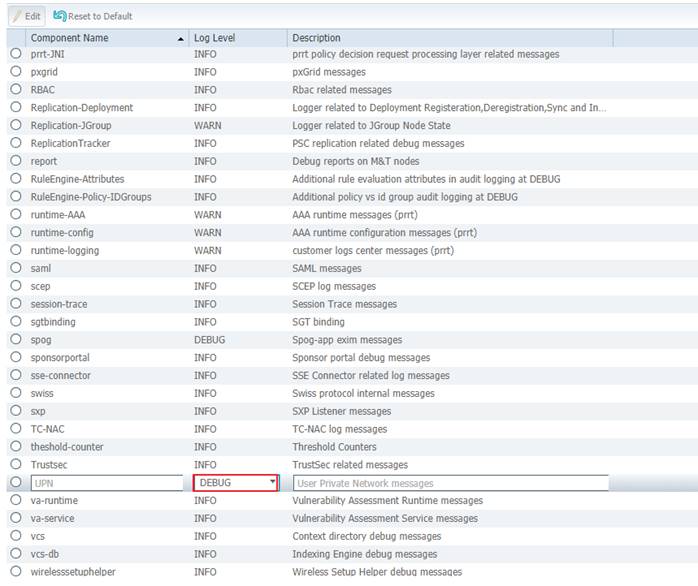Click the RuleEngine-Attributes component name

(x=77, y=179)
